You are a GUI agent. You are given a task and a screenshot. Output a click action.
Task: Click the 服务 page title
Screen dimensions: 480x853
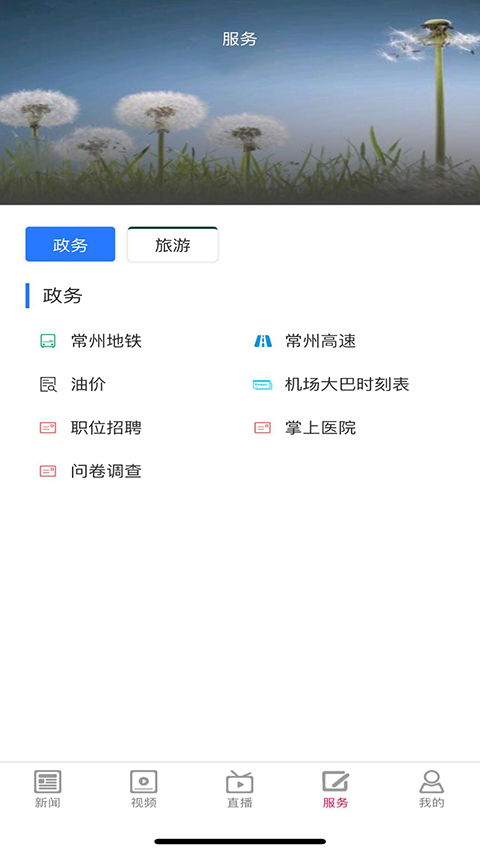pos(239,39)
